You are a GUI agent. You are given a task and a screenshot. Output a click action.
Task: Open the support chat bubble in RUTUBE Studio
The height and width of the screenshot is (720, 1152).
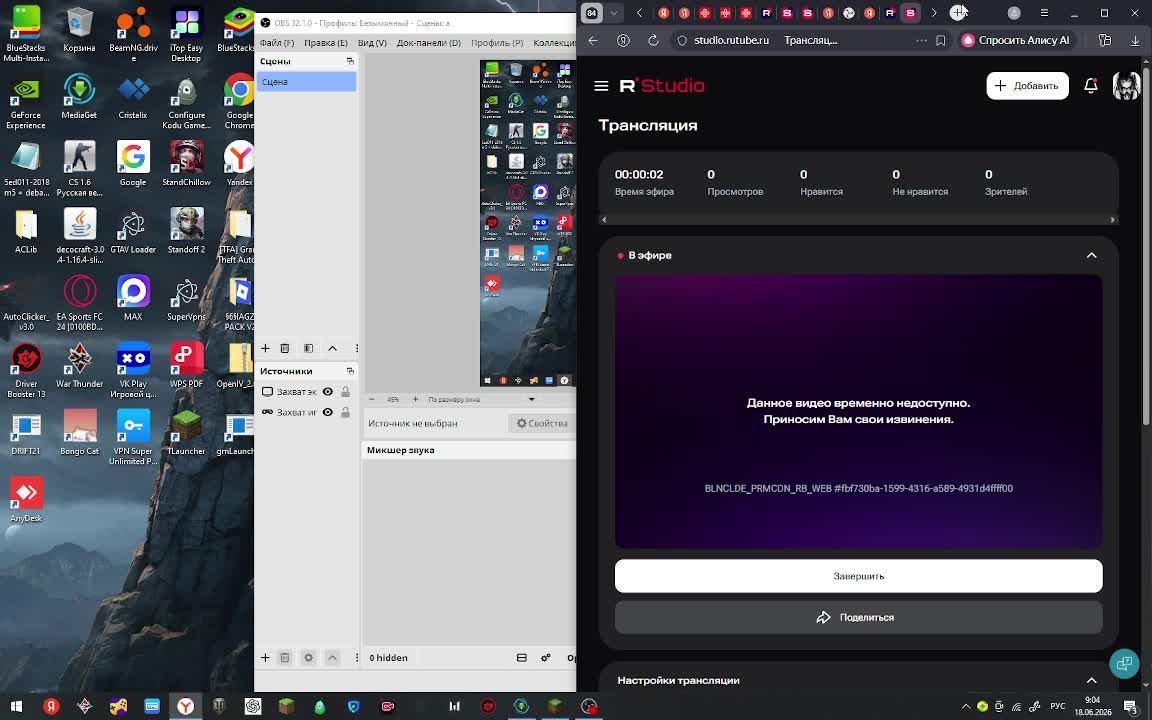coord(1124,663)
